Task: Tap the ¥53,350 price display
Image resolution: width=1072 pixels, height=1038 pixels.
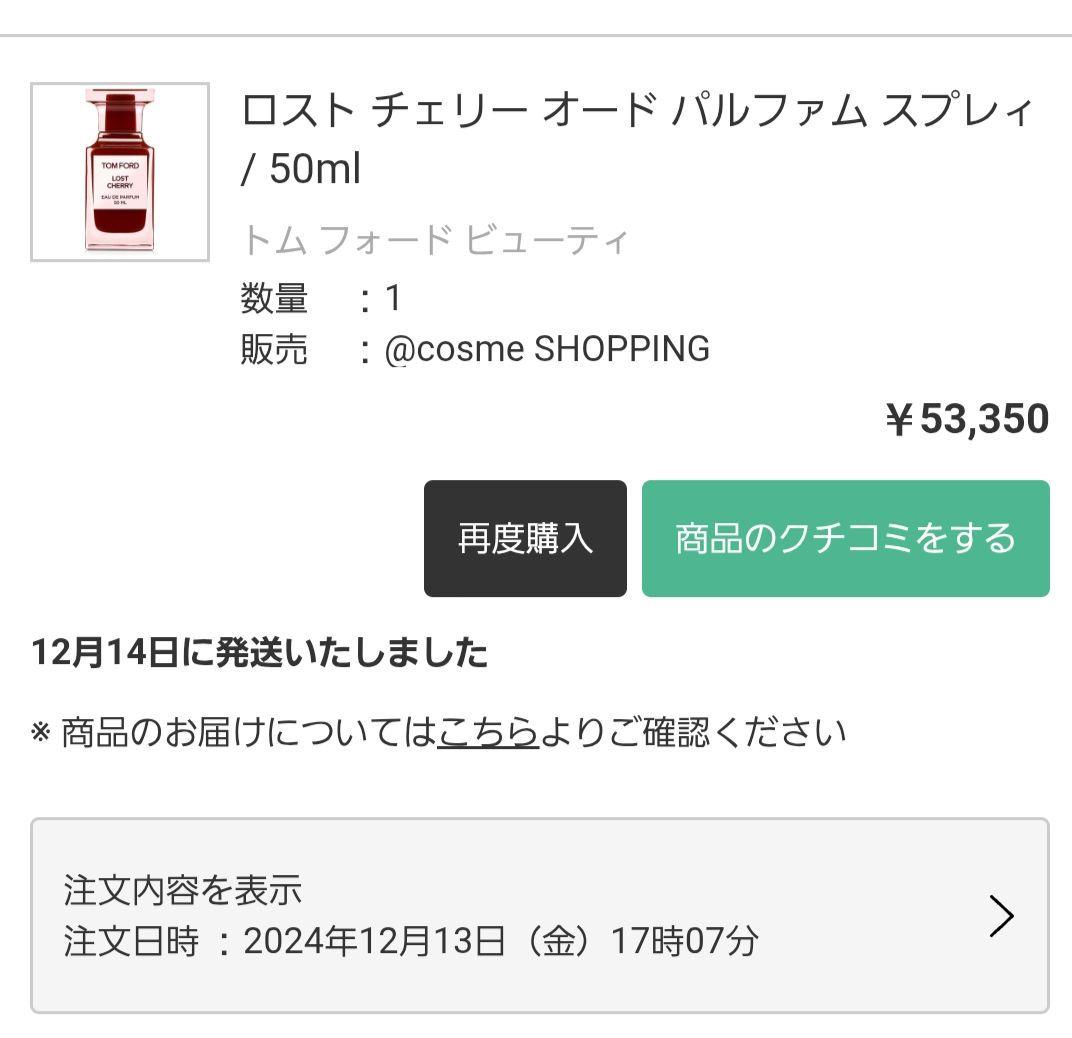Action: pos(965,419)
